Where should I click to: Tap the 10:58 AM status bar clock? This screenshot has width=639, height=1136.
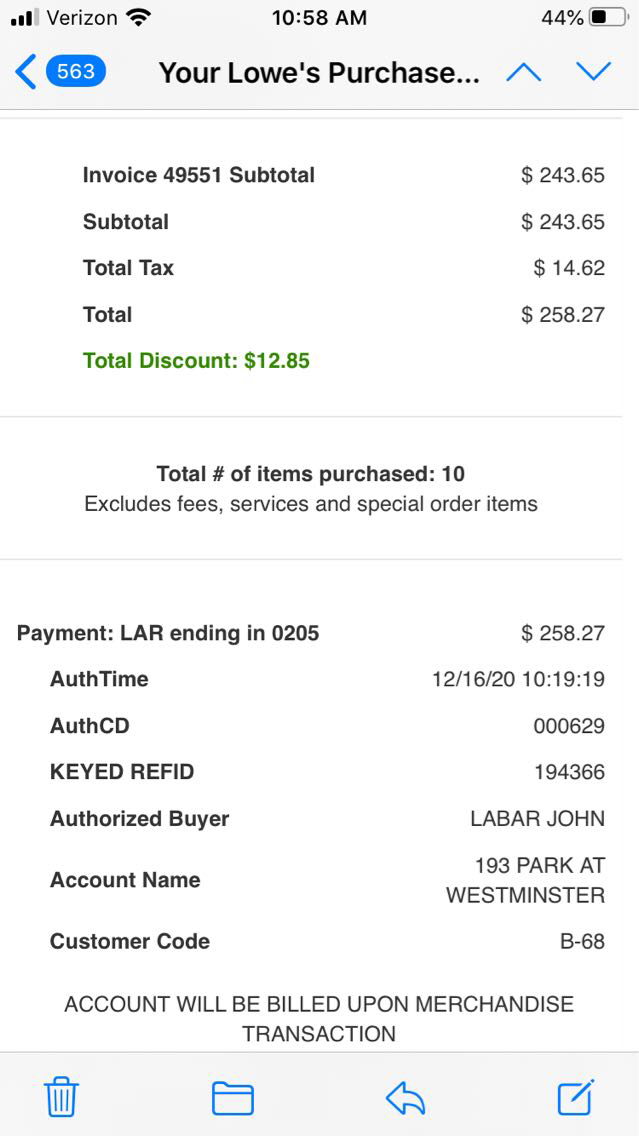319,18
